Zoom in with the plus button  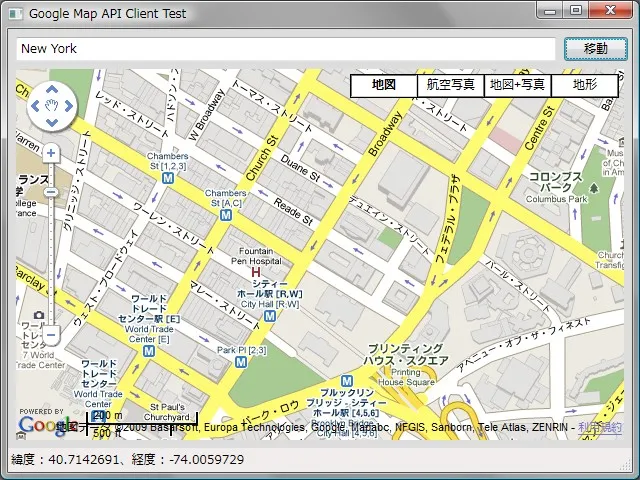pyautogui.click(x=51, y=154)
